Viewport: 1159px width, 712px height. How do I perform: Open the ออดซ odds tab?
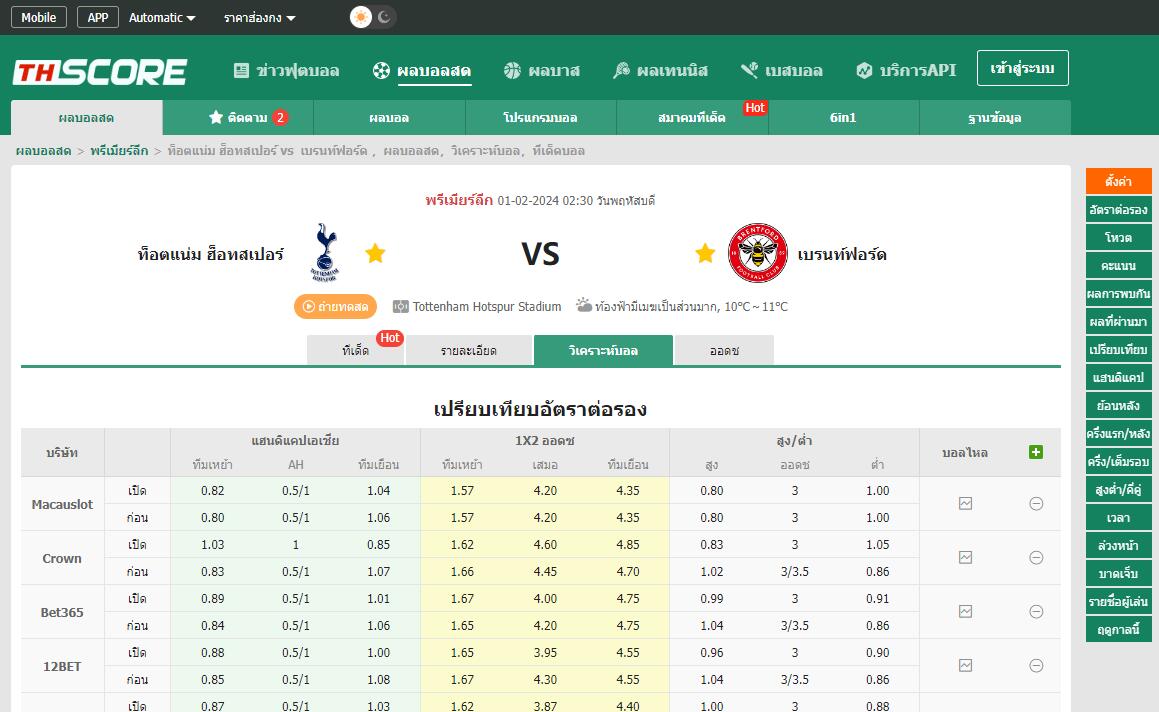[x=724, y=350]
